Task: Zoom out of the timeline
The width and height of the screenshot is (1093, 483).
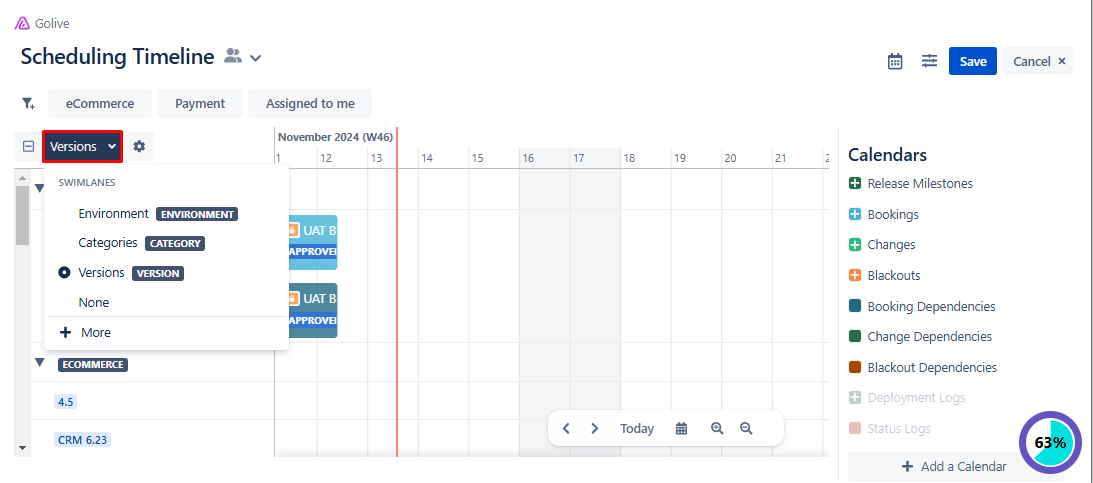Action: point(746,428)
